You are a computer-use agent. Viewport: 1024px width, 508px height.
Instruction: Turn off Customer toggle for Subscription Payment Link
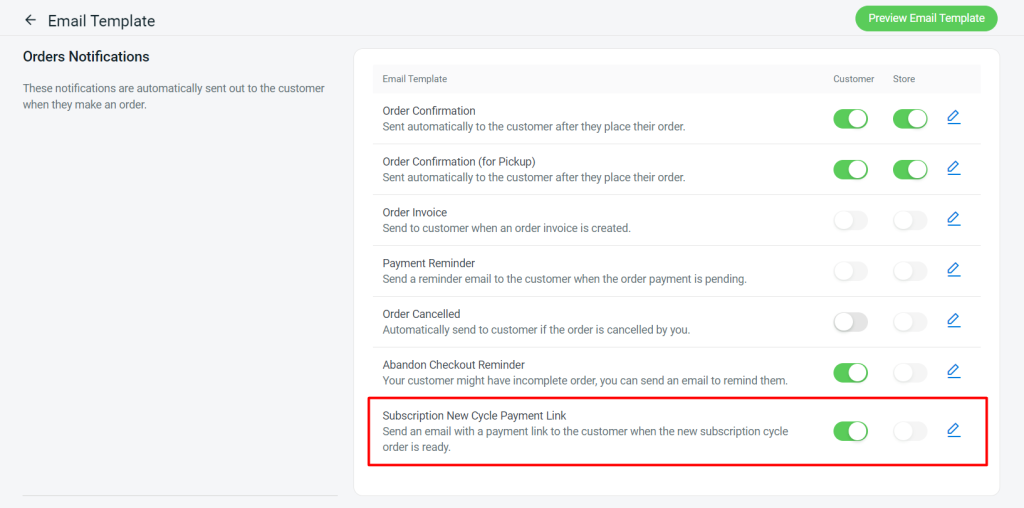(x=850, y=431)
